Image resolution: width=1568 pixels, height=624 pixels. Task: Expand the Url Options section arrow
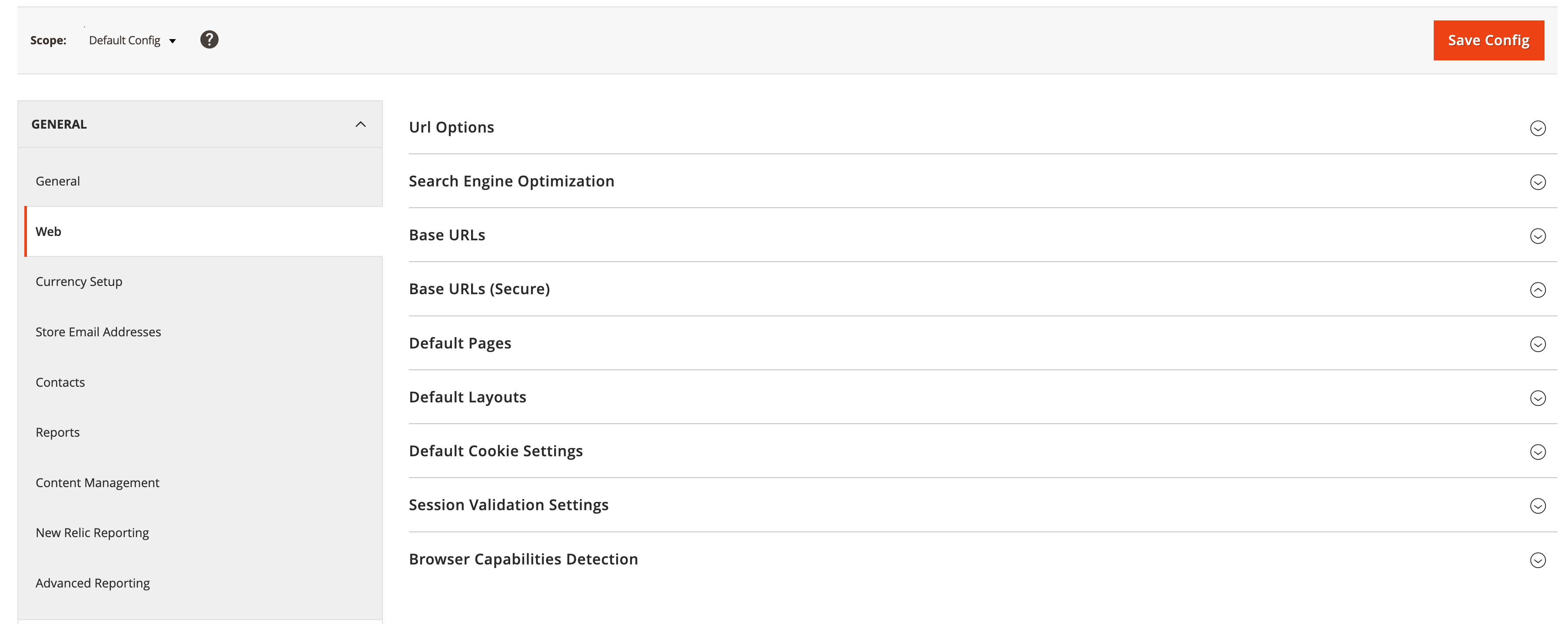(x=1538, y=129)
